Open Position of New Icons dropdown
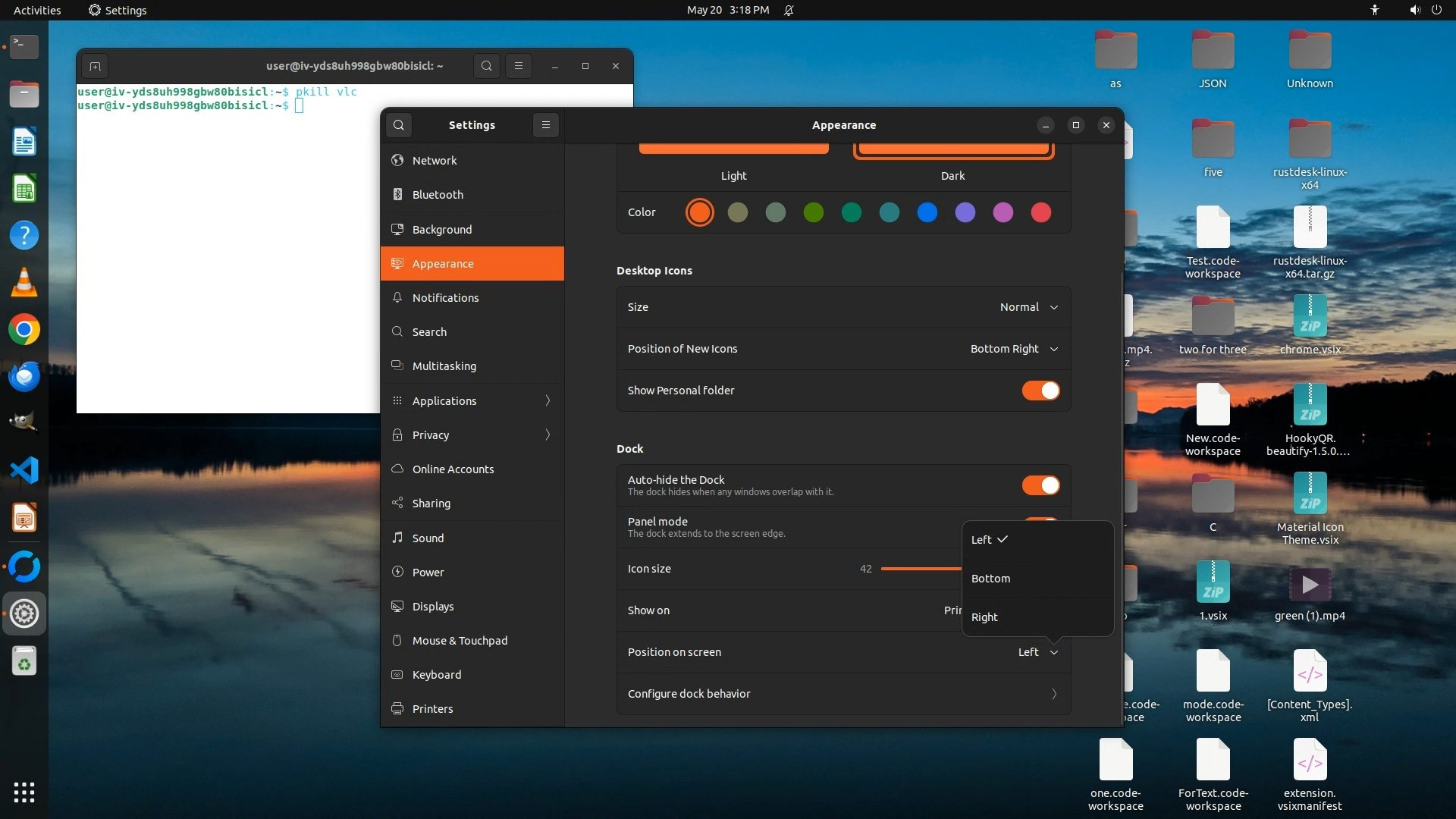Screen dimensions: 1456x819 [1013, 349]
